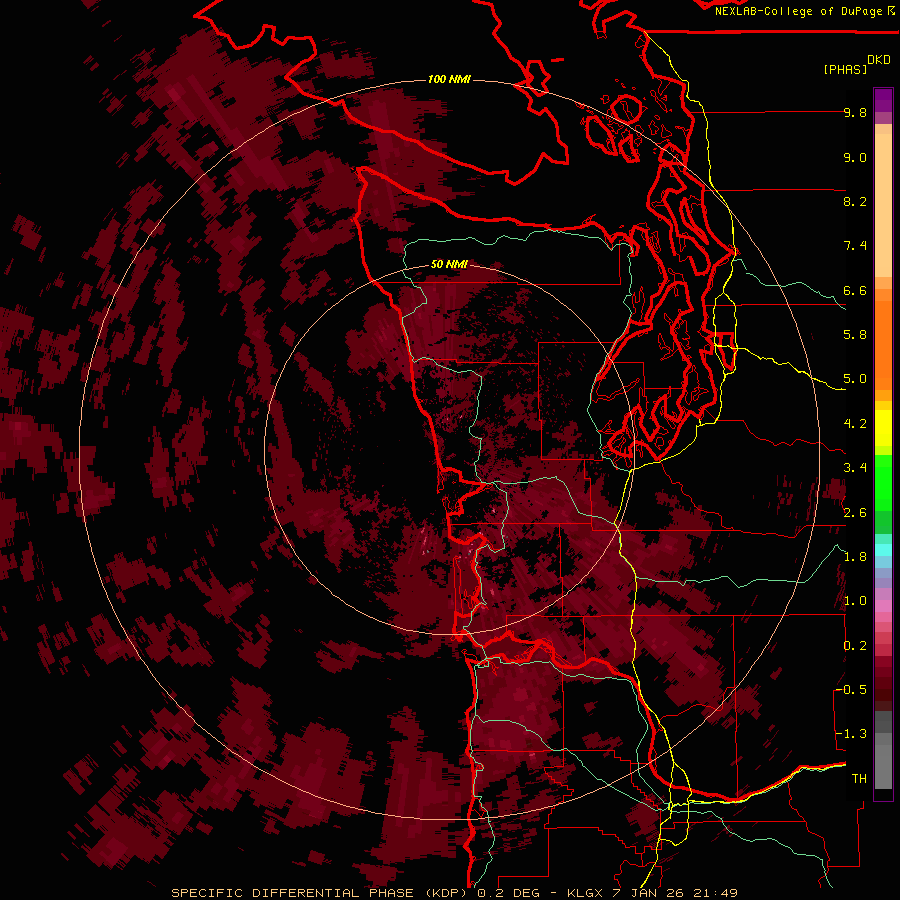Select the 4.2 scale value
Screen dimensions: 900x900
(x=855, y=424)
